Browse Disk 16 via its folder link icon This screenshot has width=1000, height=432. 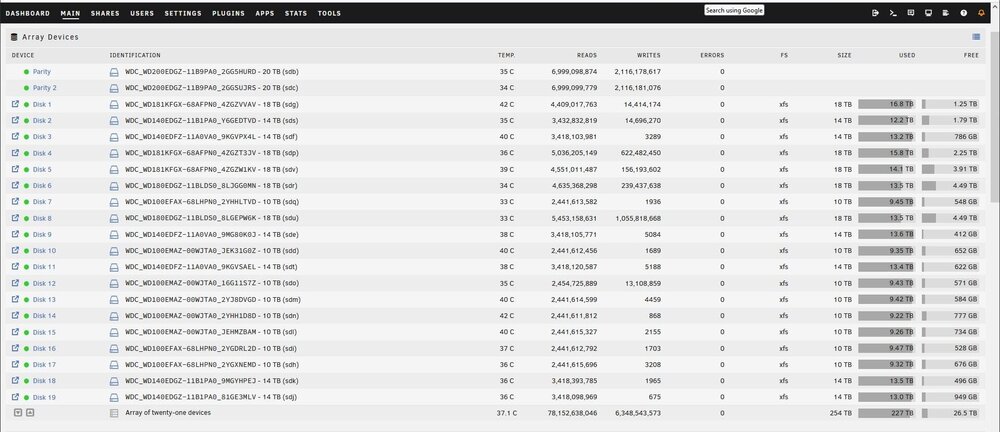[15, 348]
